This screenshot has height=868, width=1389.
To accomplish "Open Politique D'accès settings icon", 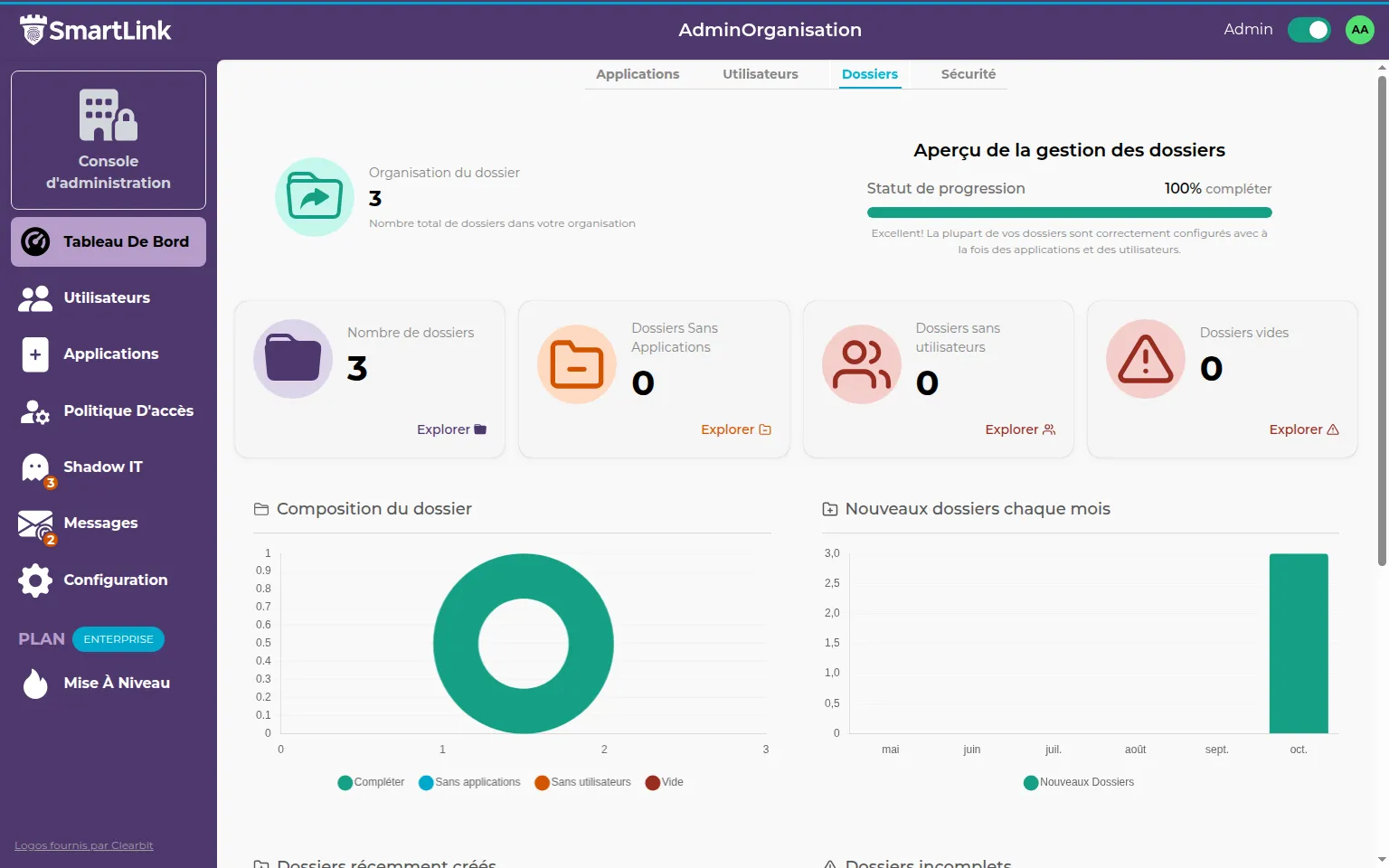I will point(34,410).
